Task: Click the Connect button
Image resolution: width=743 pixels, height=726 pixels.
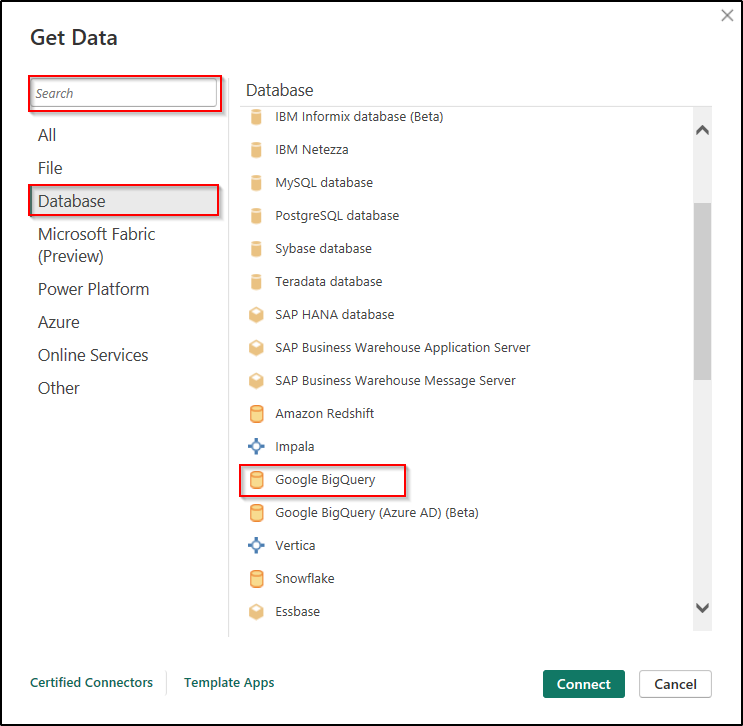Action: pyautogui.click(x=583, y=684)
